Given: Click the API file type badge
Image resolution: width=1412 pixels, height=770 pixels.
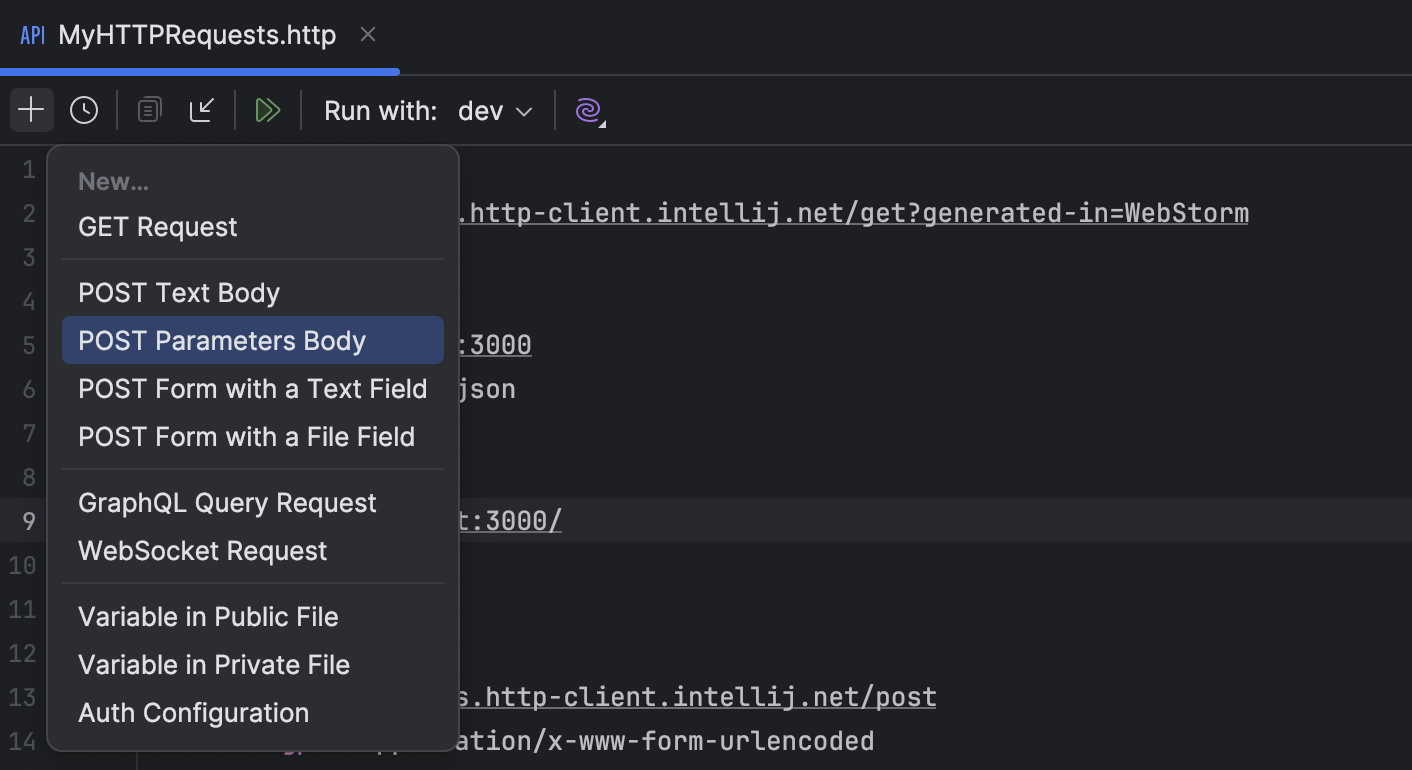Looking at the screenshot, I should click(x=32, y=34).
